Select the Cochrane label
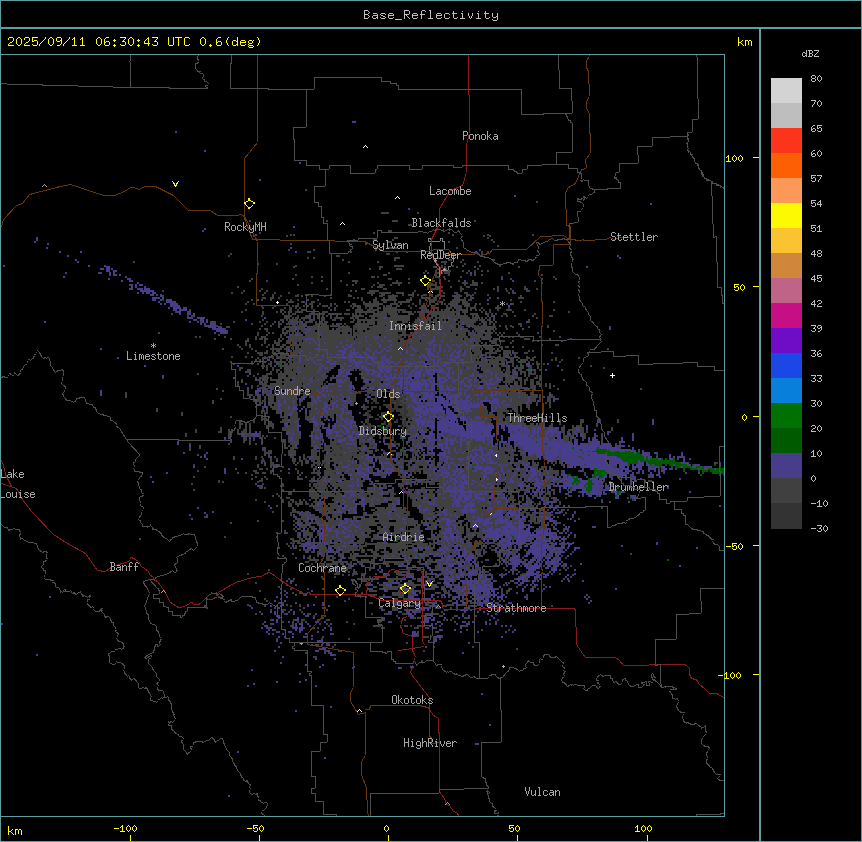862x842 pixels. click(x=322, y=568)
